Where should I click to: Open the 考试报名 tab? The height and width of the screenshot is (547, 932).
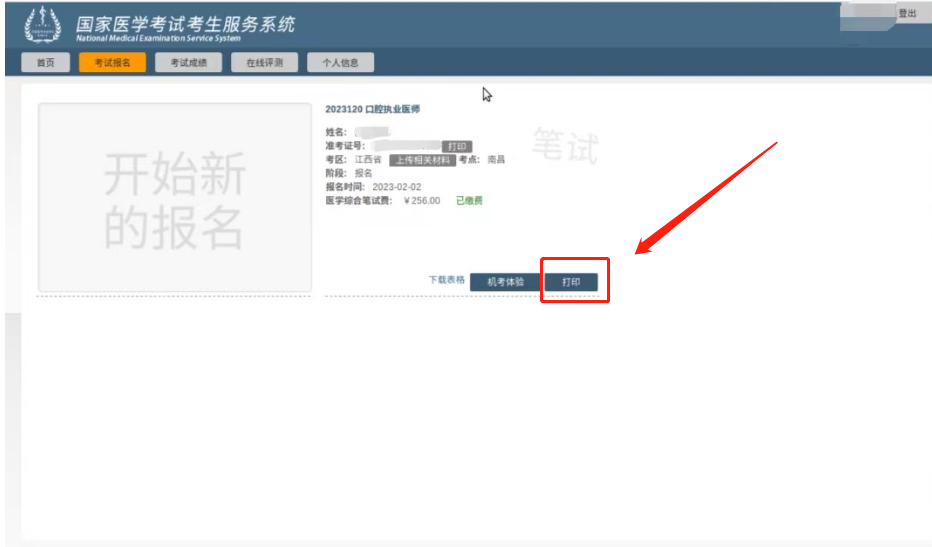coord(112,63)
